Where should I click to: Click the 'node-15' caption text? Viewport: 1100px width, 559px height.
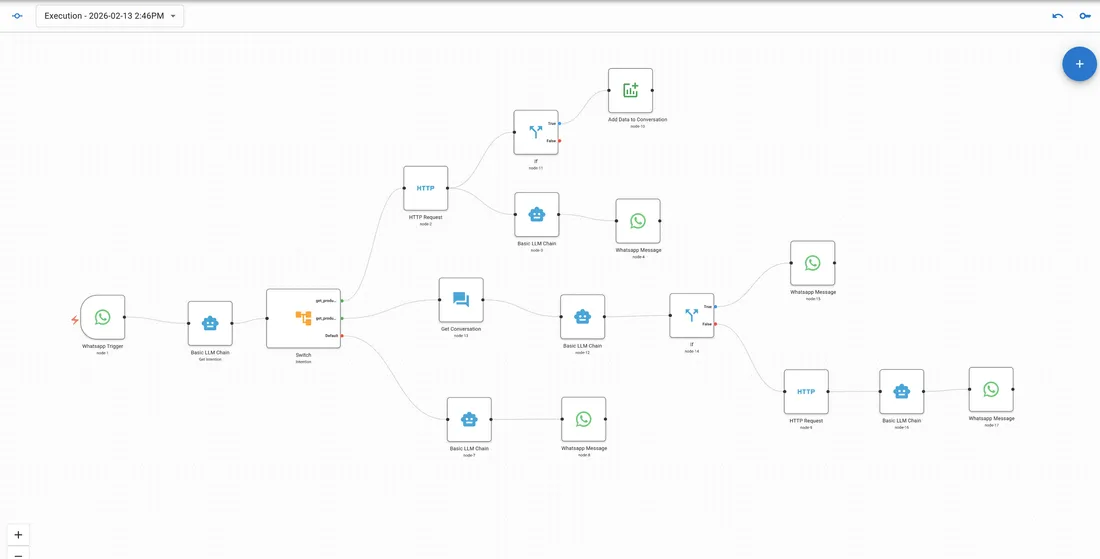coord(813,299)
